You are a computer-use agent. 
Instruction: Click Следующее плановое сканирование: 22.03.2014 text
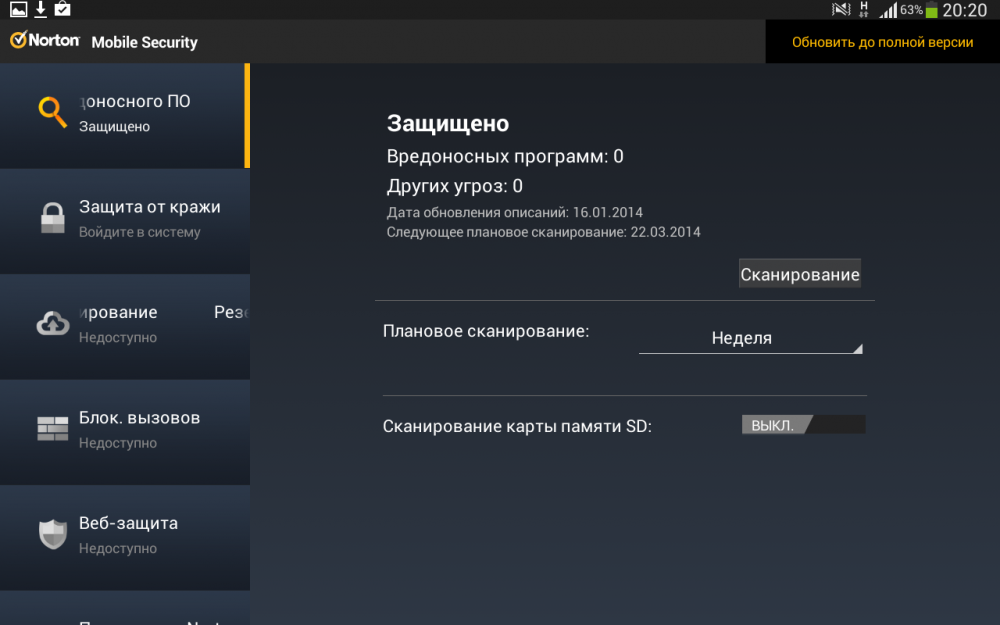tap(543, 232)
